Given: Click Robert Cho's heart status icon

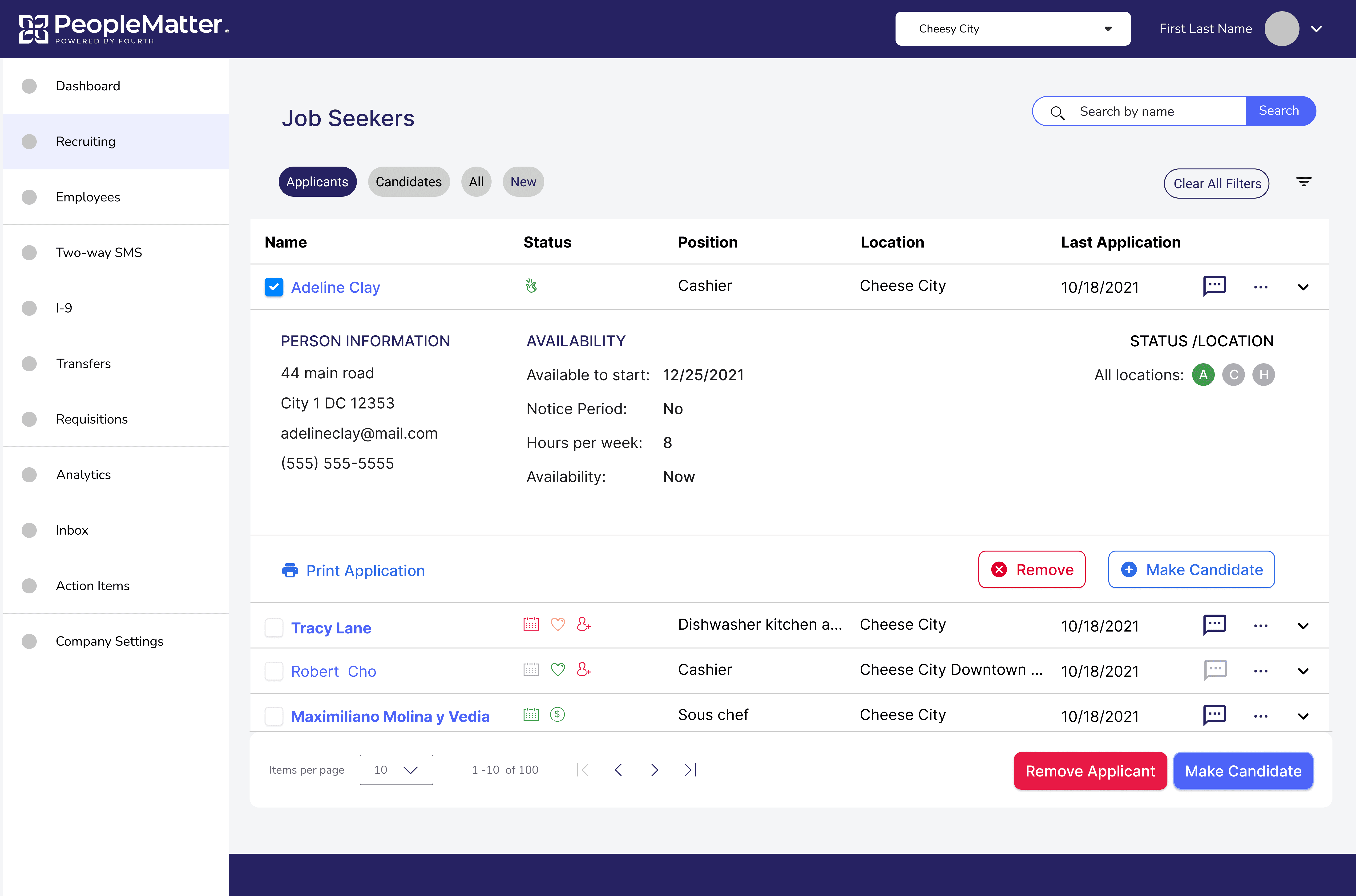Looking at the screenshot, I should pyautogui.click(x=557, y=669).
